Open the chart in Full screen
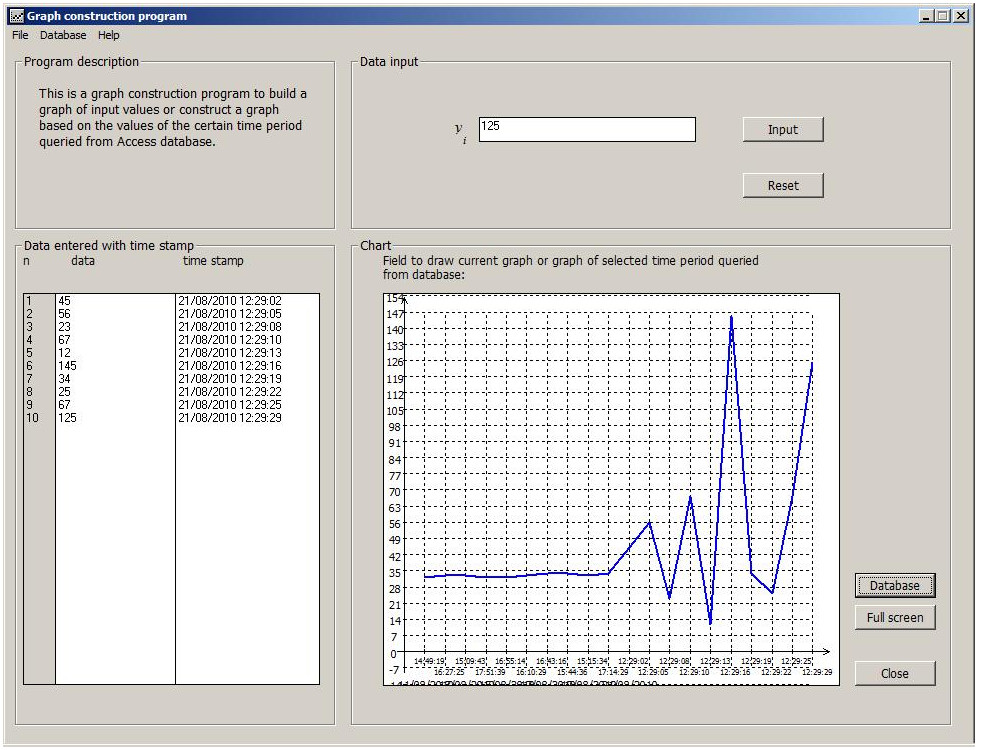Screen dimensions: 983x750 [895, 617]
